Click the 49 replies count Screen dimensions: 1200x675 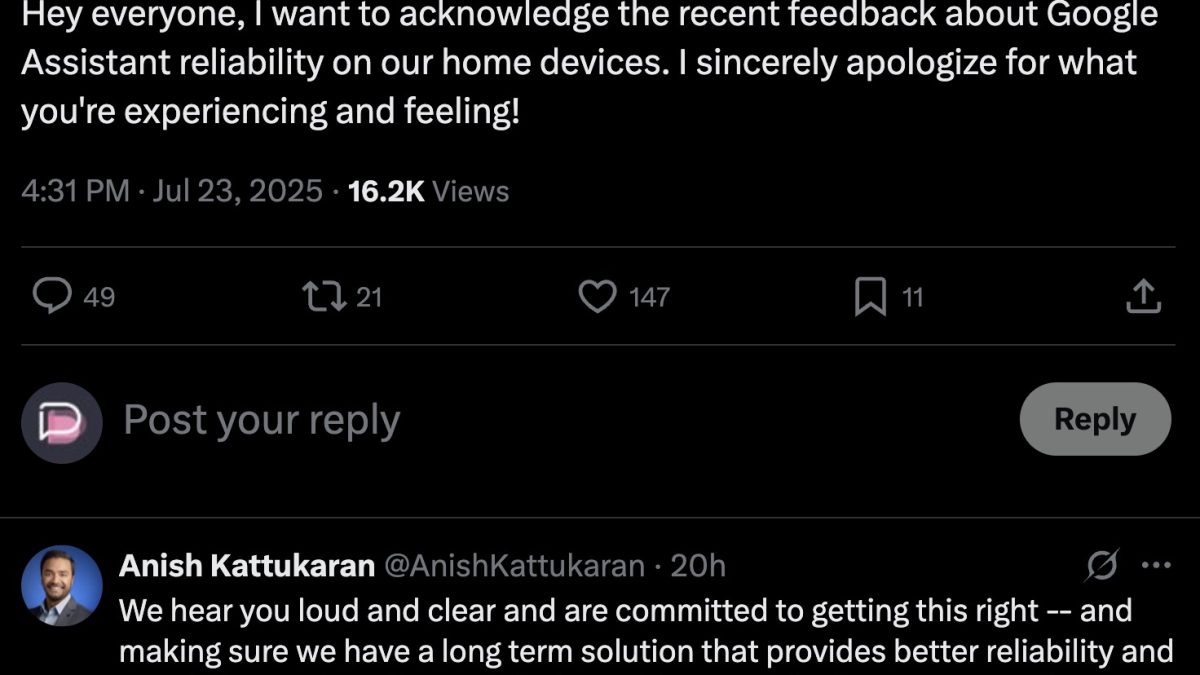tap(98, 297)
